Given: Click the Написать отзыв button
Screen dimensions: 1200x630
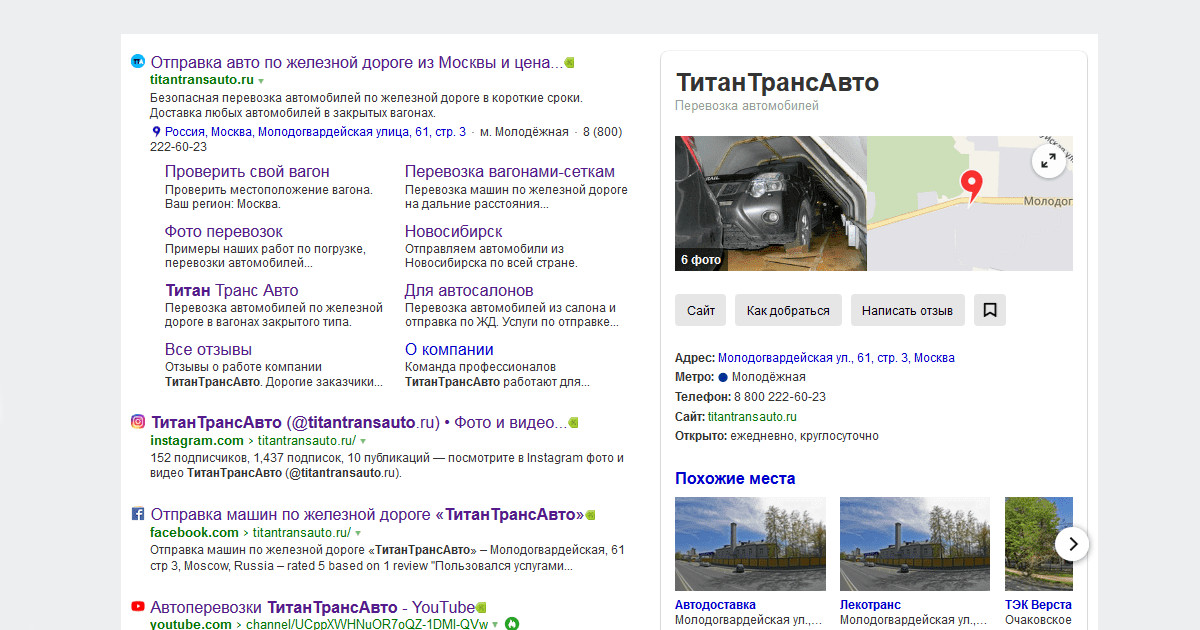Looking at the screenshot, I should tap(908, 310).
